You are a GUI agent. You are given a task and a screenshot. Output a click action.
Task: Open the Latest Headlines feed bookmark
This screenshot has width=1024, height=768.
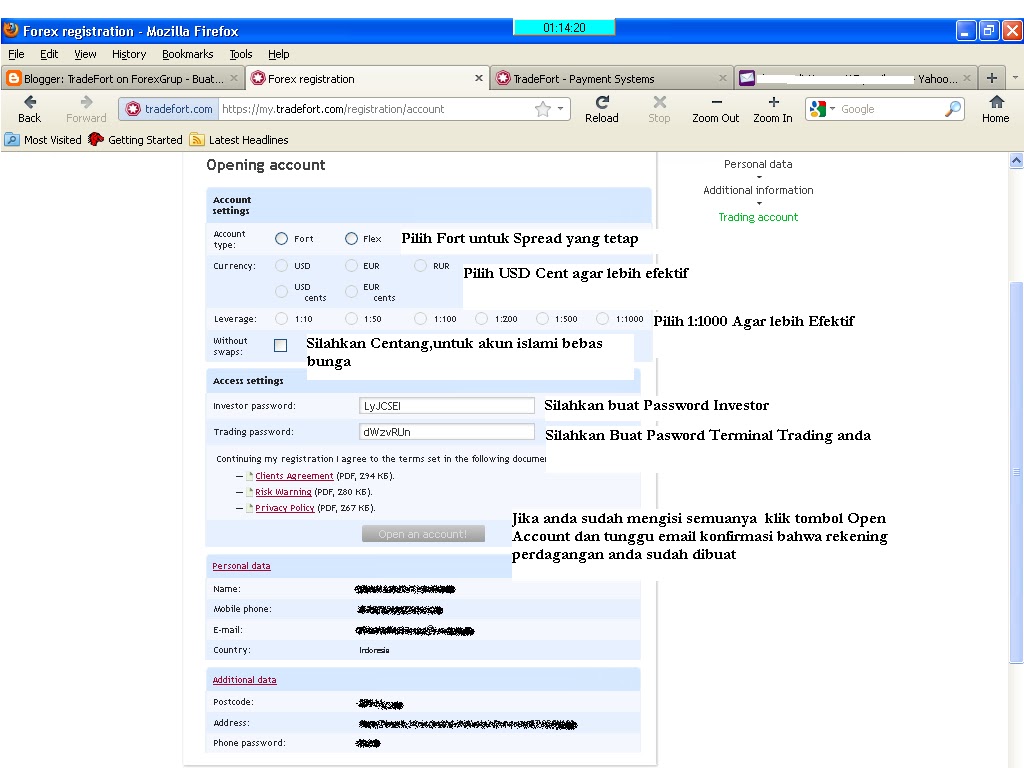pos(239,140)
